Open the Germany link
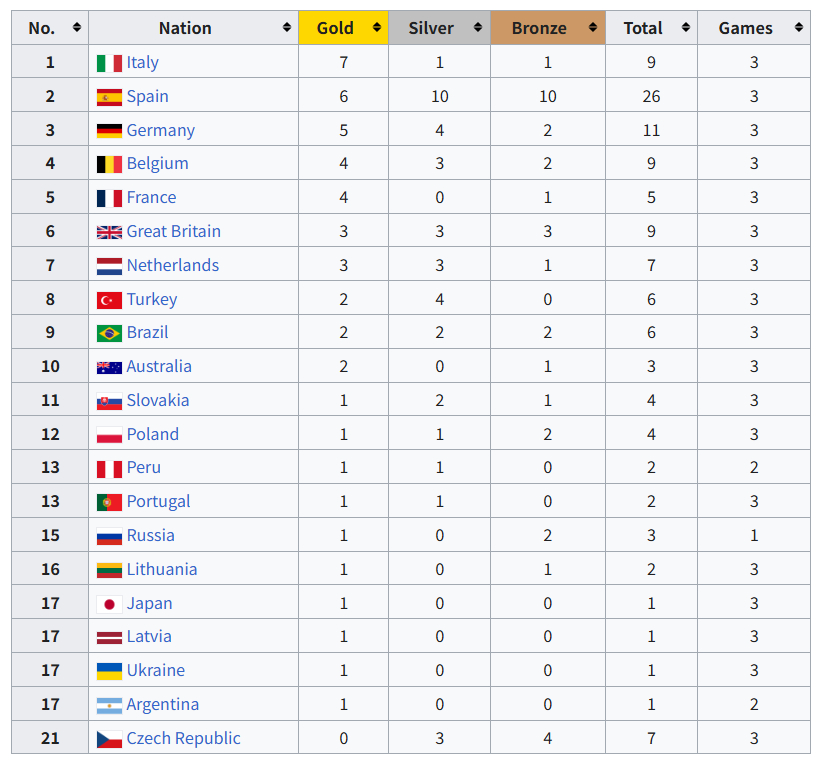This screenshot has height=769, width=826. (161, 130)
